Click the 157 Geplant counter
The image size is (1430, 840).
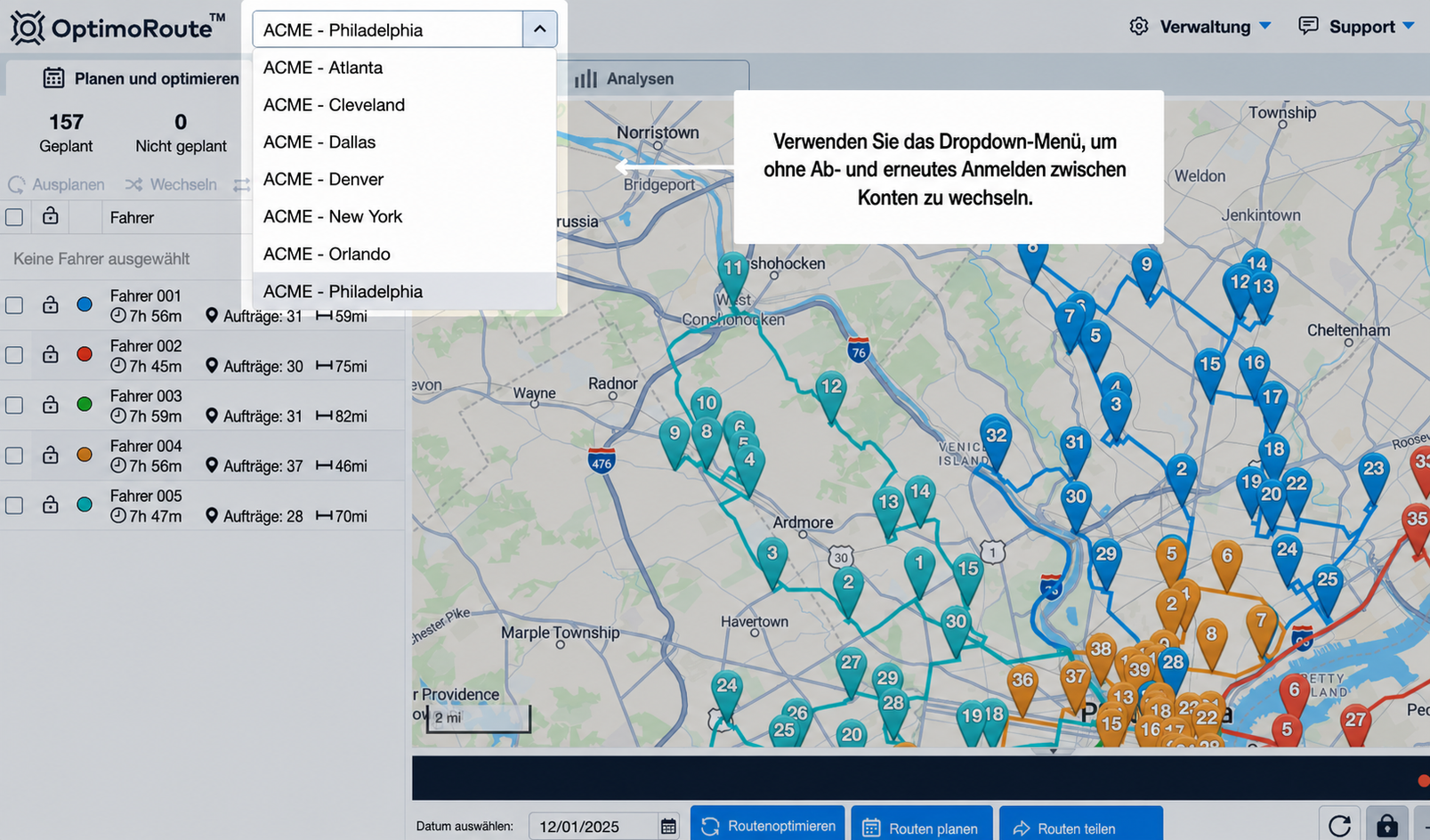[66, 133]
